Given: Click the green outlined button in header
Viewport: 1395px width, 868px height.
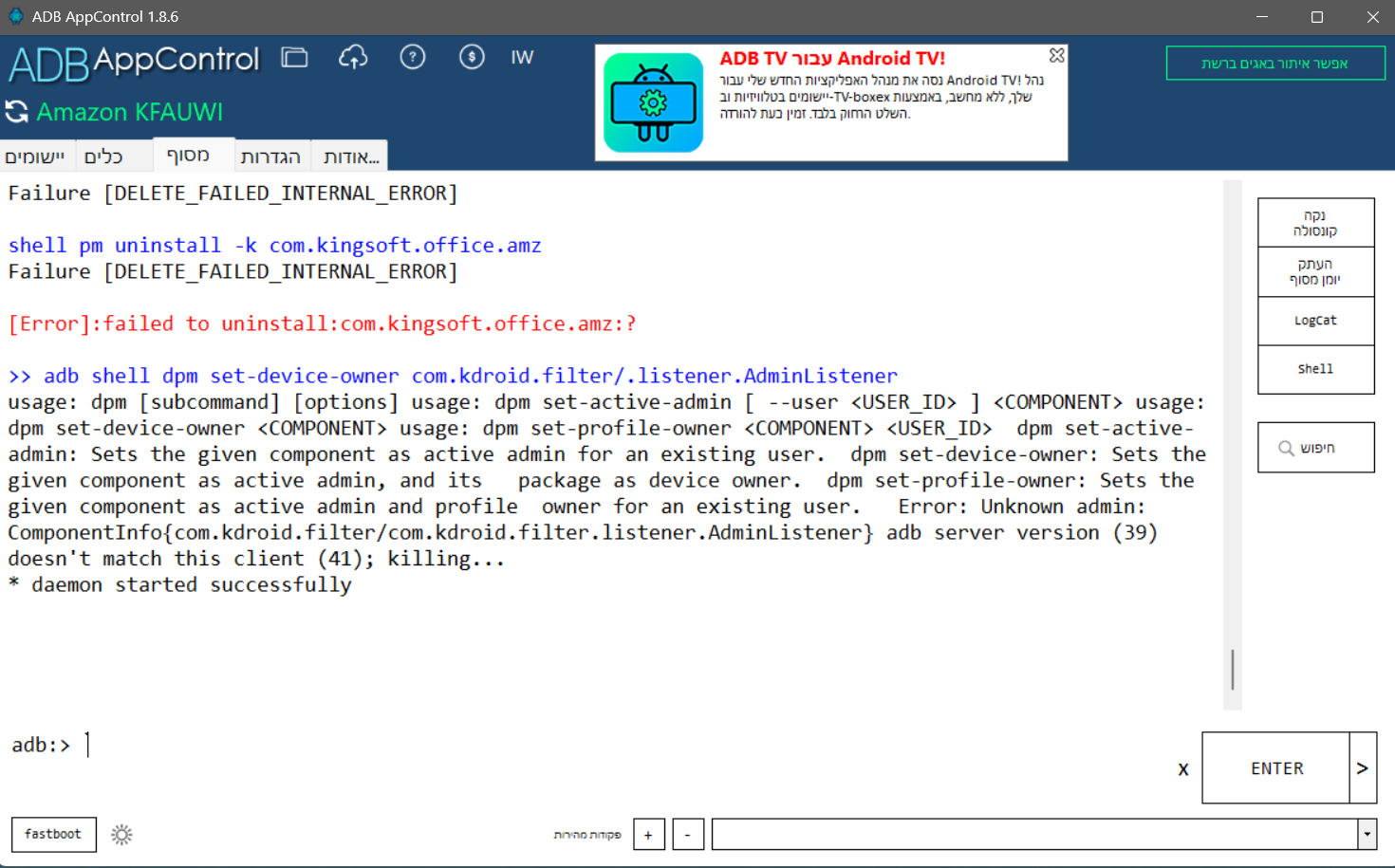Looking at the screenshot, I should click(1275, 64).
